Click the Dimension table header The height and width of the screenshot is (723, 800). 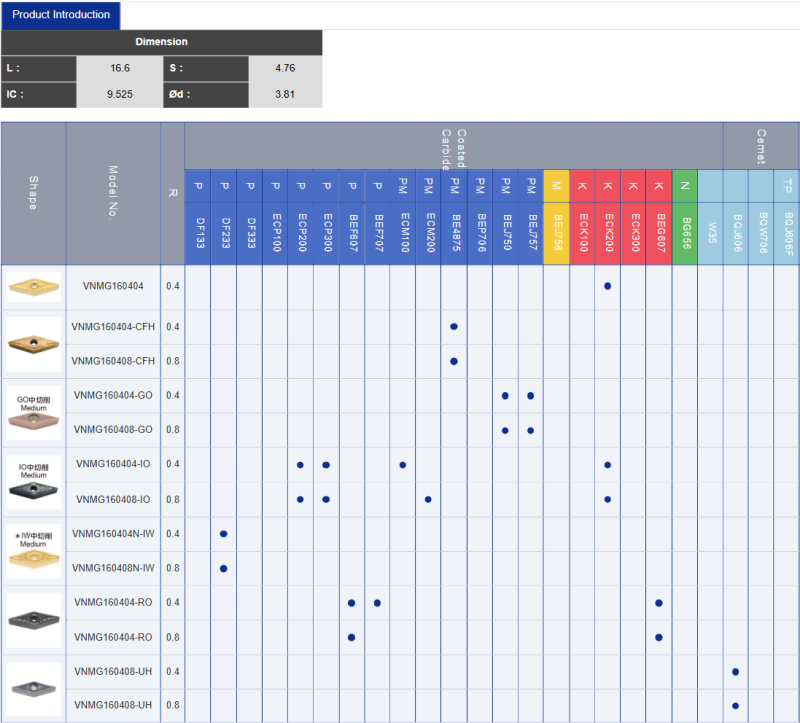(161, 42)
